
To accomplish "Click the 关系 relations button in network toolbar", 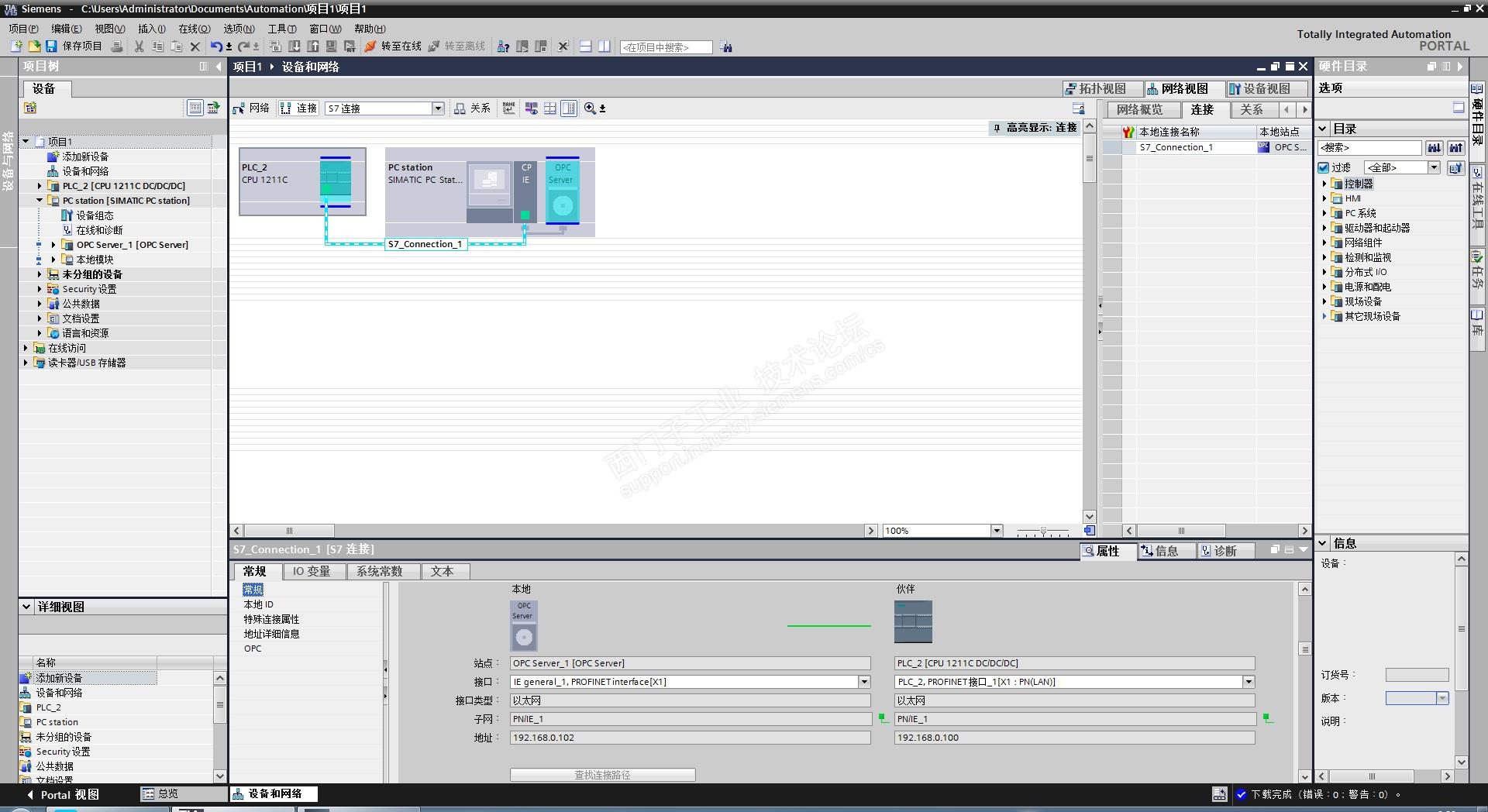I will pyautogui.click(x=473, y=108).
